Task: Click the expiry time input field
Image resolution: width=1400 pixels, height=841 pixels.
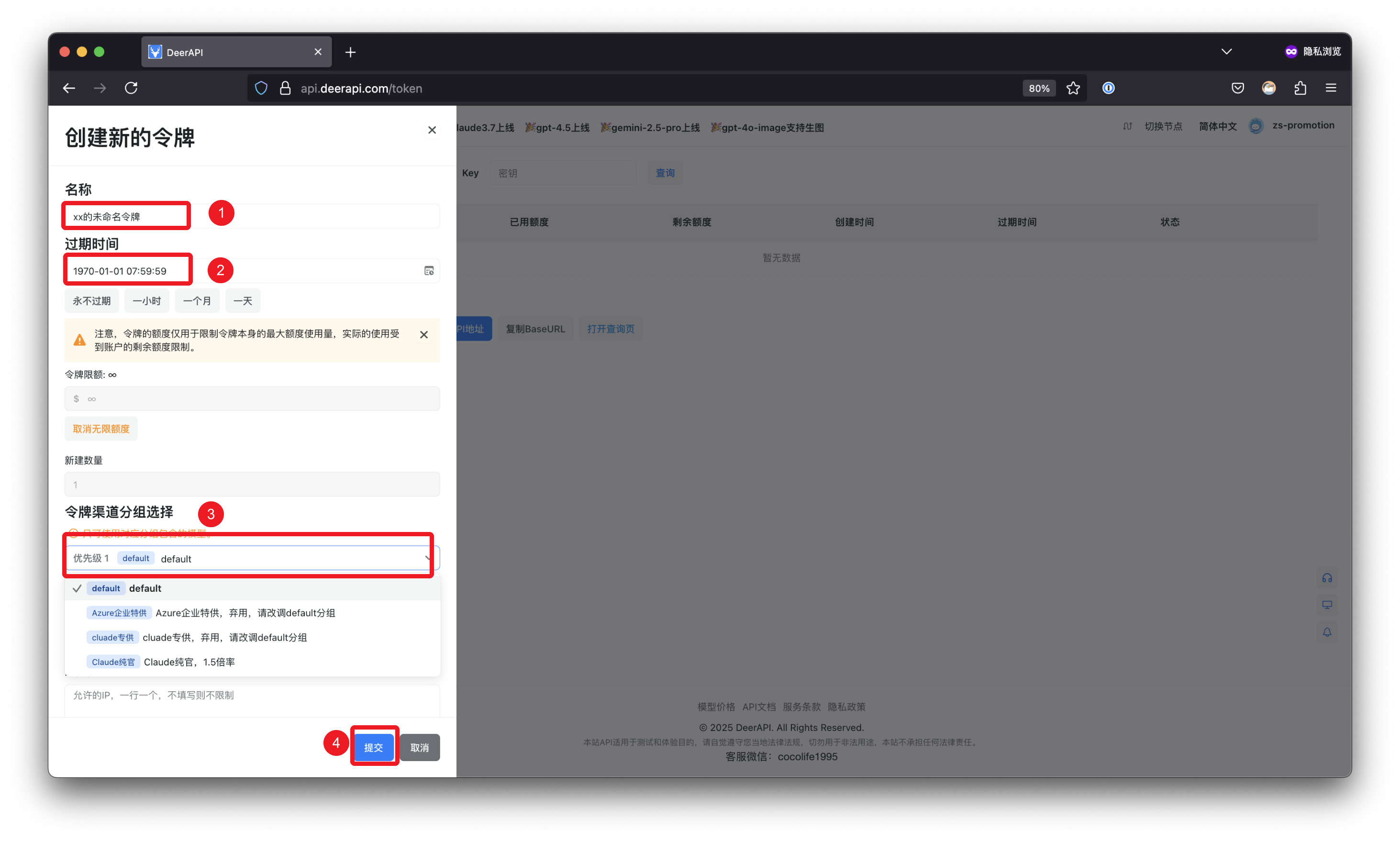Action: click(252, 271)
